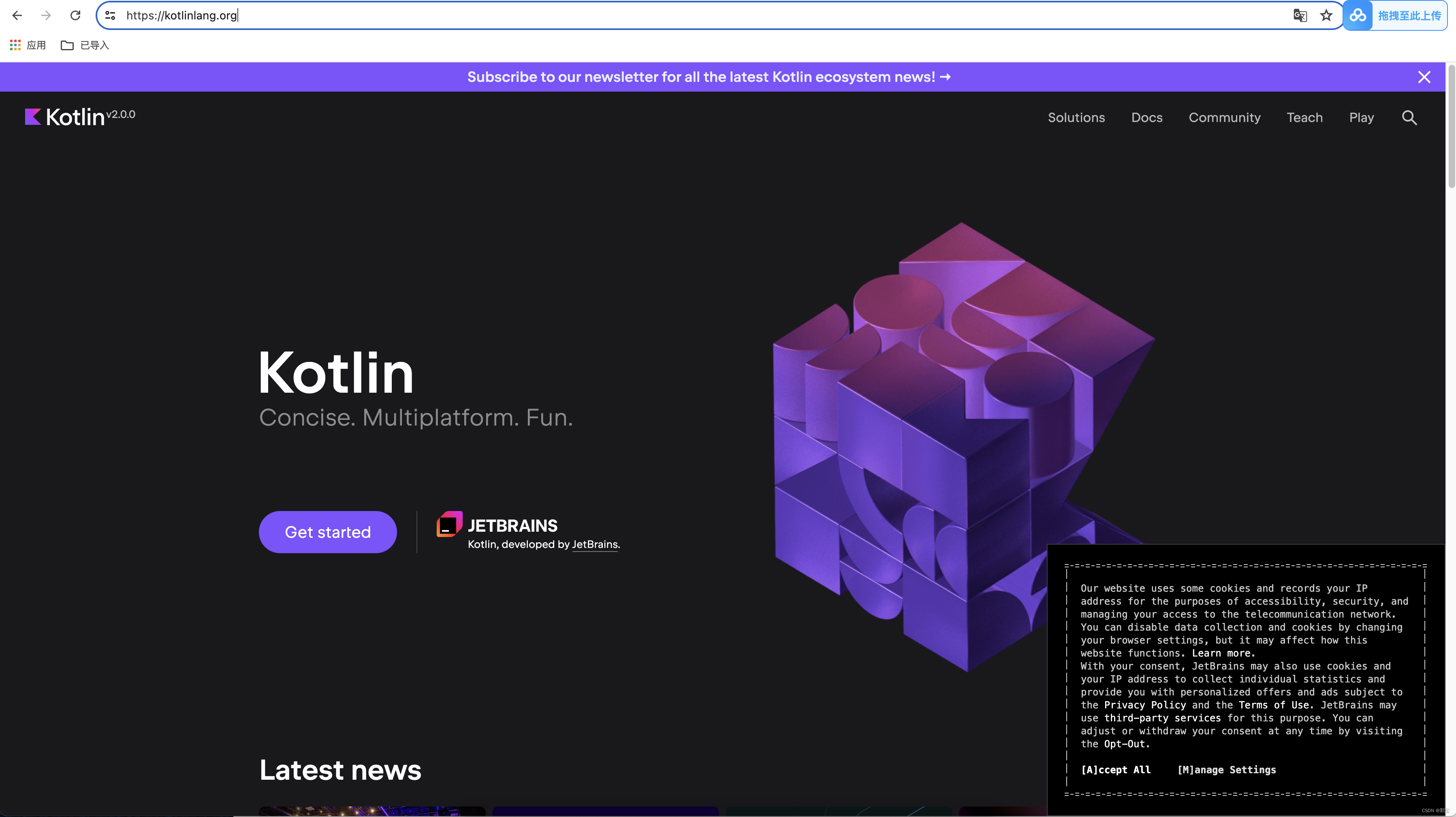Open the search magnifier icon
The height and width of the screenshot is (817, 1456).
(1409, 118)
